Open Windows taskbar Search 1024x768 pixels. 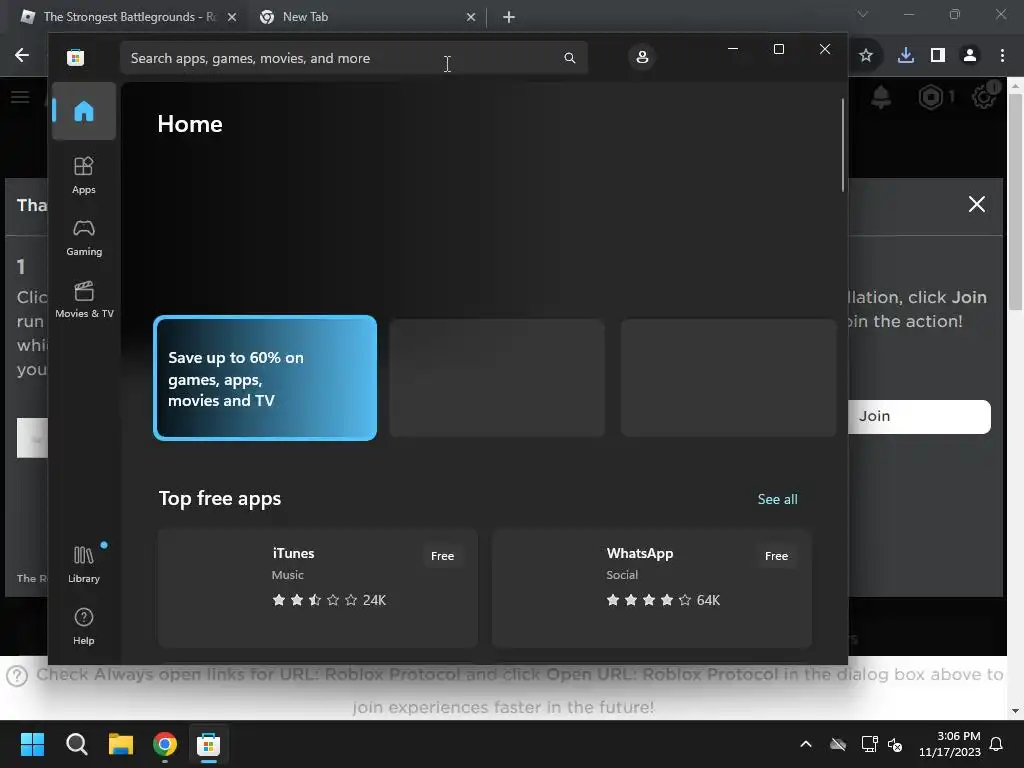77,744
